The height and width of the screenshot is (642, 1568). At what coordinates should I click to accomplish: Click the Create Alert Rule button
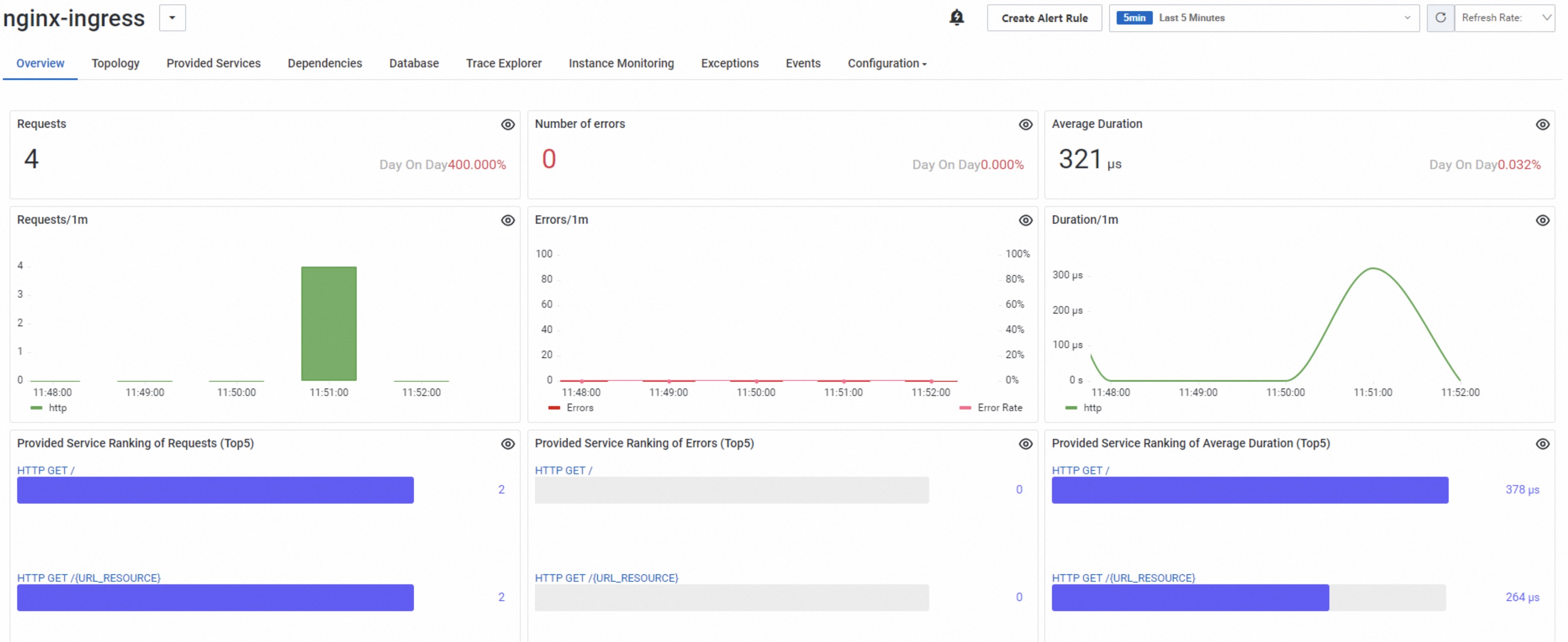[x=1044, y=18]
